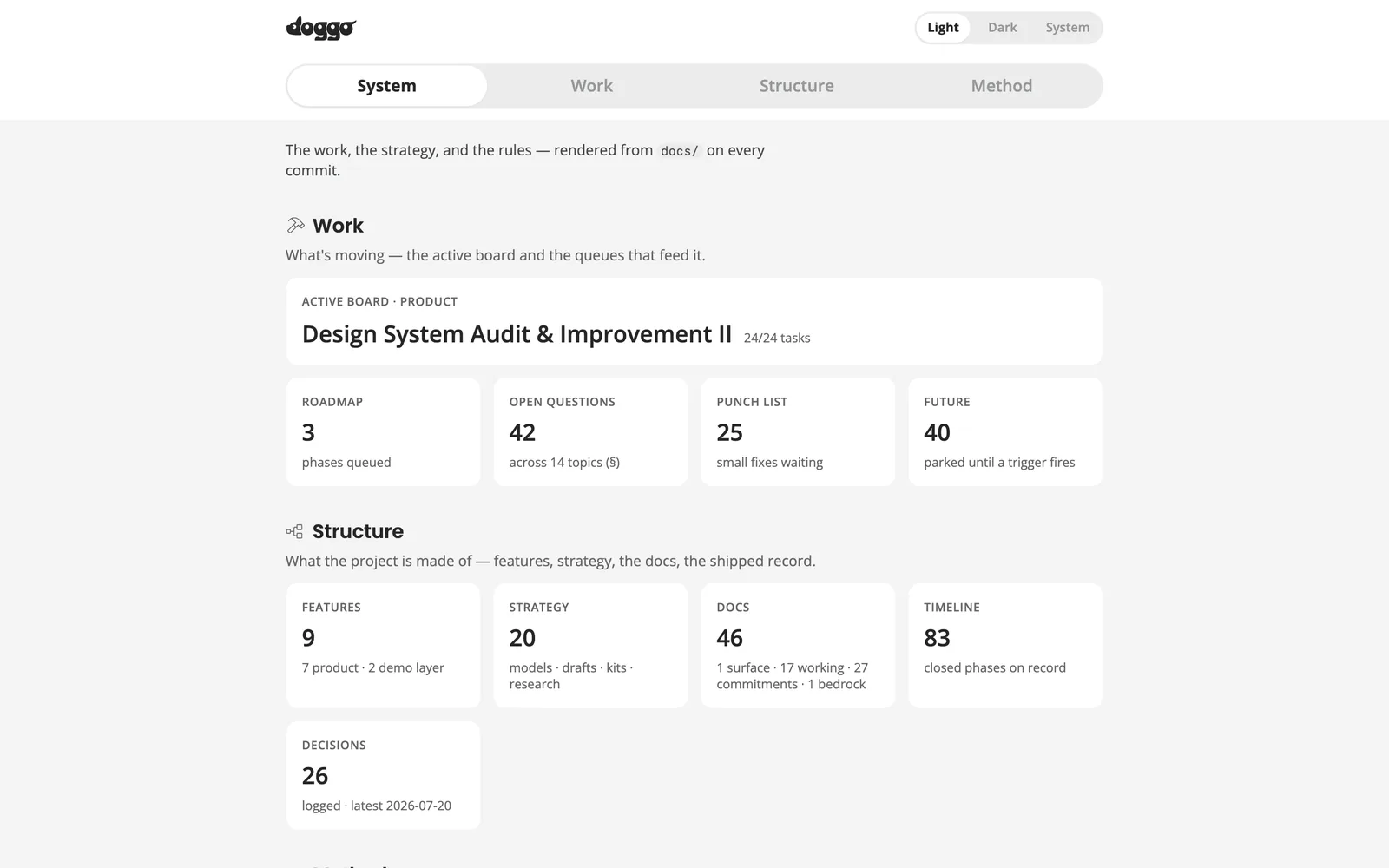Select the System navigation tab
Image resolution: width=1389 pixels, height=868 pixels.
pos(386,86)
